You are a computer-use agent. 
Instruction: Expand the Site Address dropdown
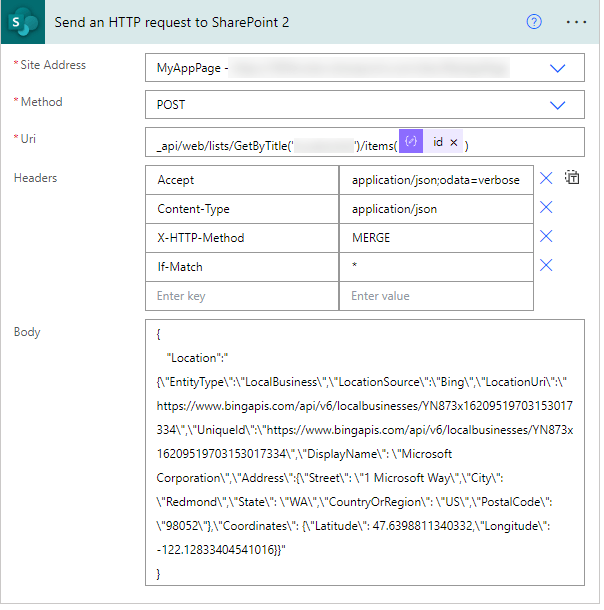[557, 68]
